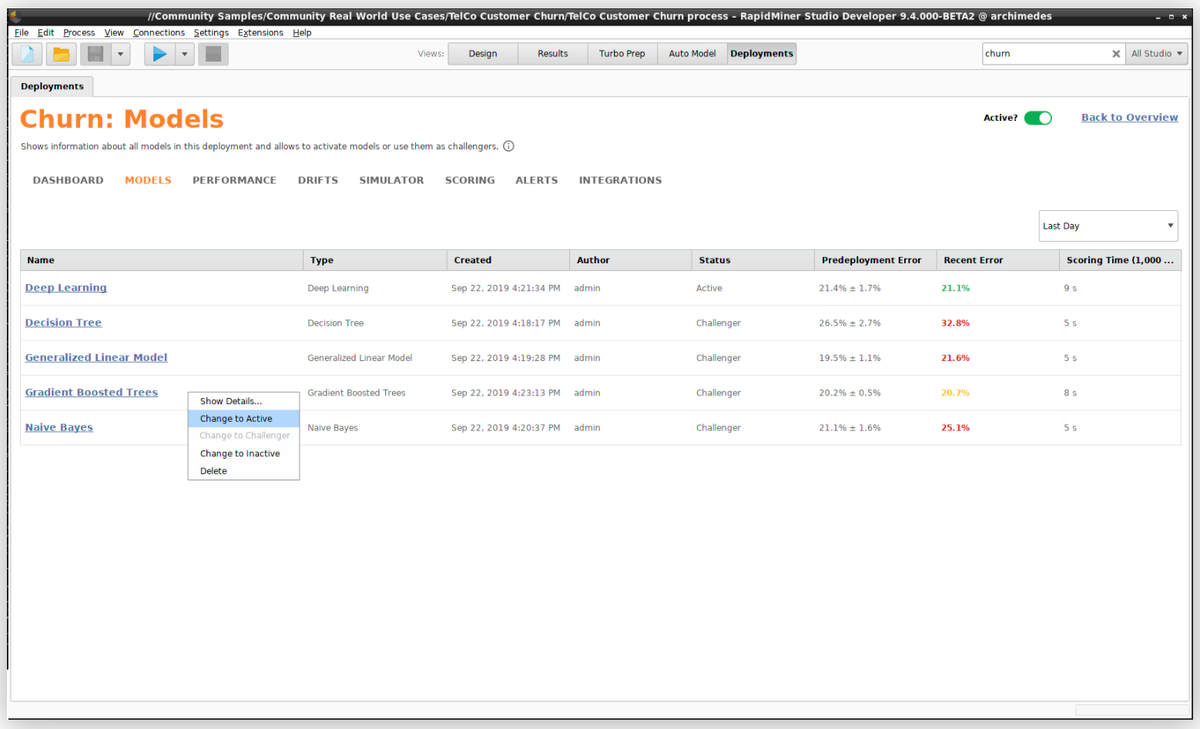
Task: Sort by the Predeployment Error column header
Action: (x=875, y=260)
